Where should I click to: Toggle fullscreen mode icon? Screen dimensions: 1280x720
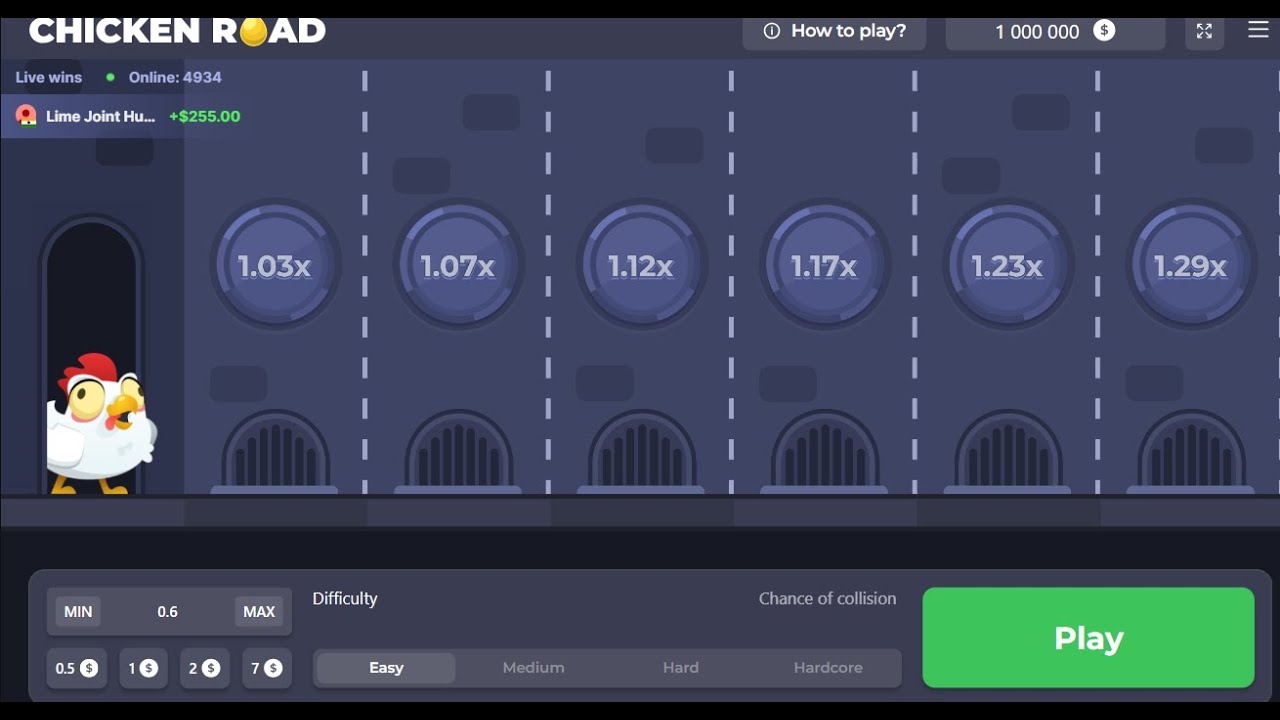pyautogui.click(x=1204, y=31)
